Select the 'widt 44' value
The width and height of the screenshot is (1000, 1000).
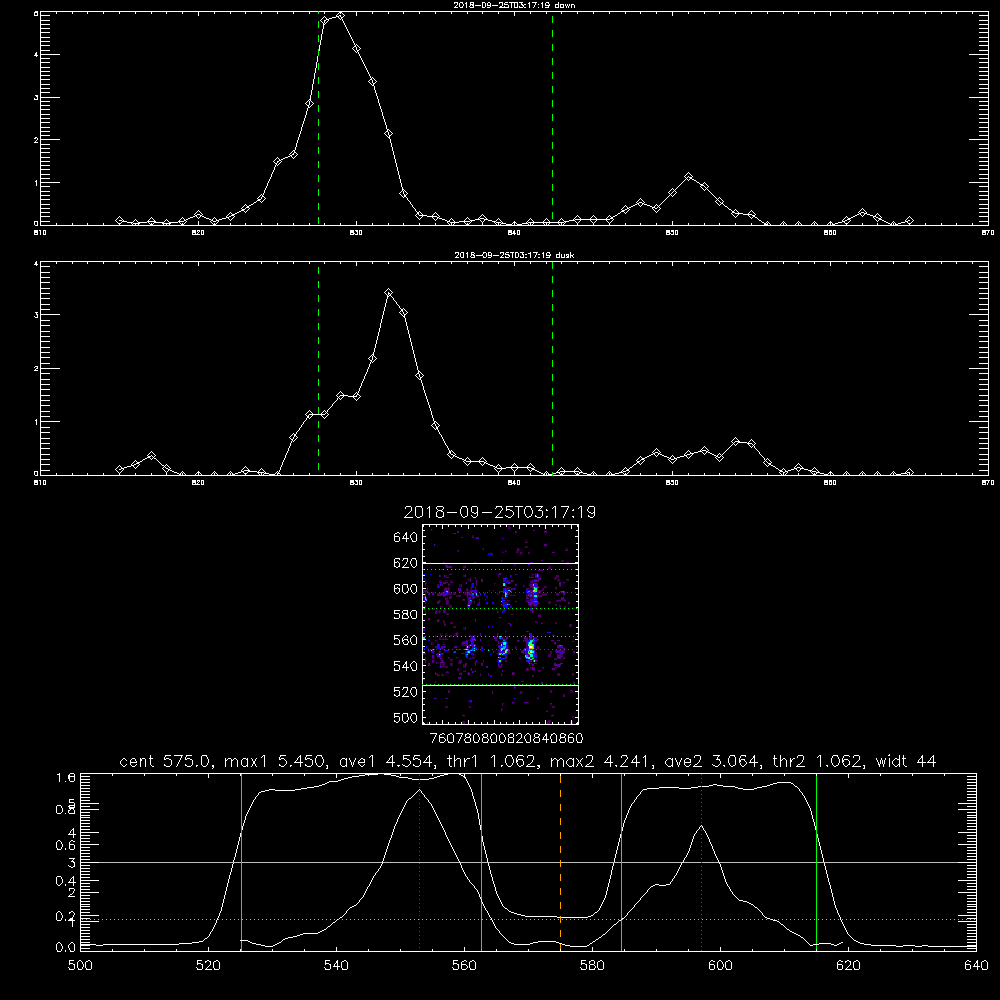coord(906,761)
